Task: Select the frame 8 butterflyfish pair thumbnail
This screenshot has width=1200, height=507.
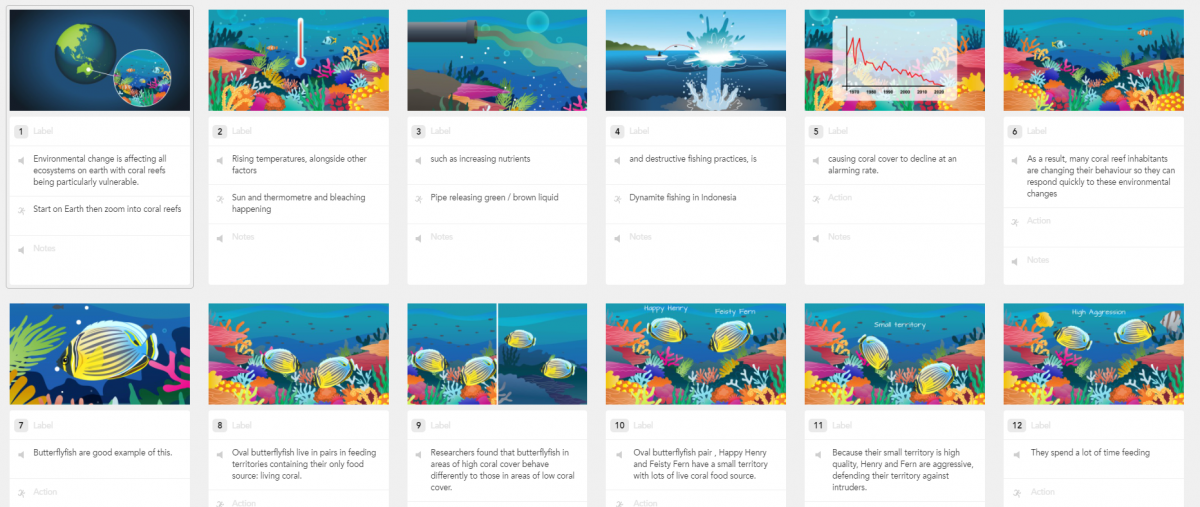Action: point(299,354)
